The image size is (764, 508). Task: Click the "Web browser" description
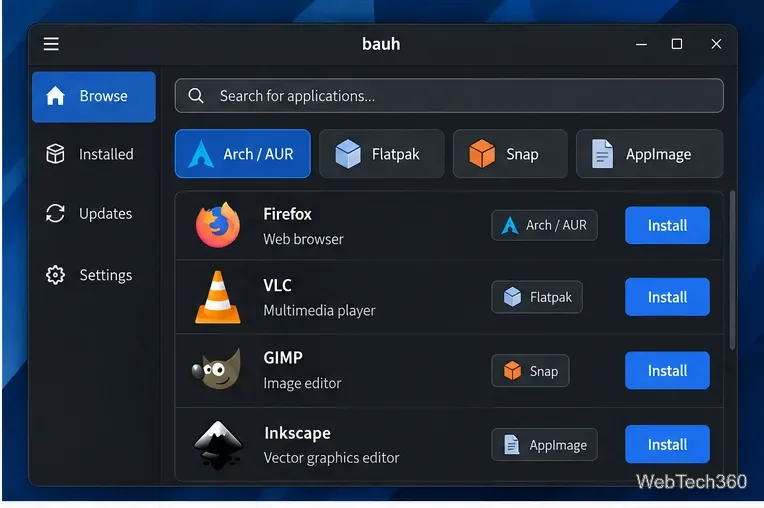[x=303, y=239]
